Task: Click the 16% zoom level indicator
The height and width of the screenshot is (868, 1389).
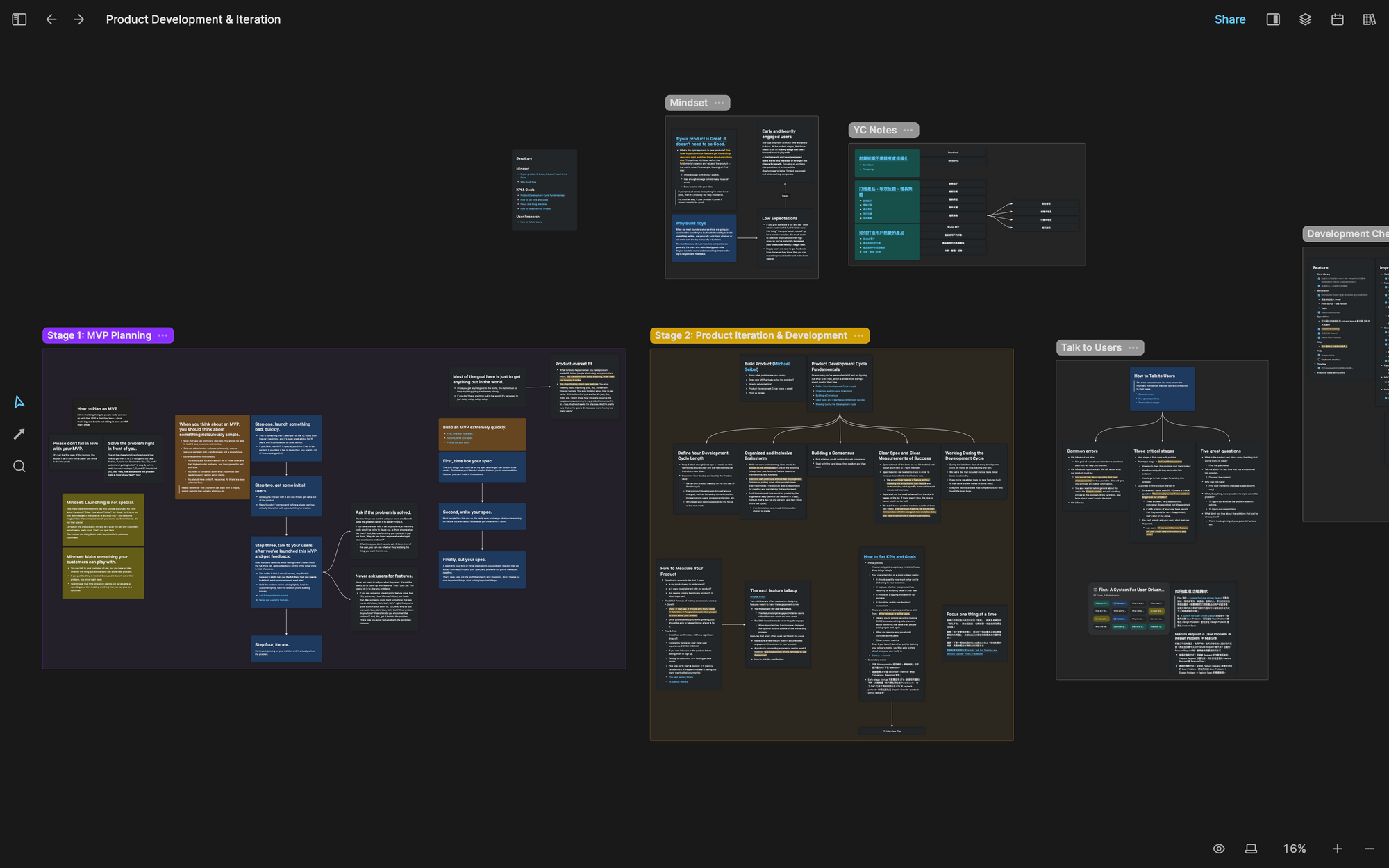Action: [x=1294, y=849]
